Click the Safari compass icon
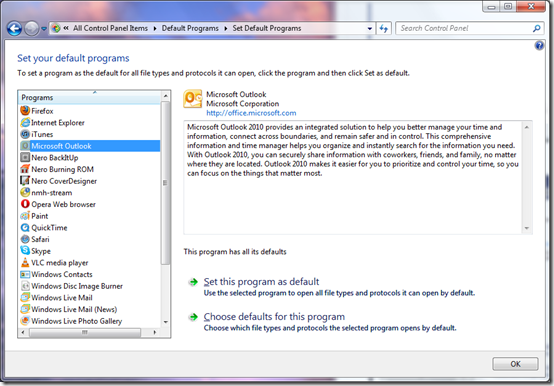Screen dimensions: 554x386 tap(25, 239)
